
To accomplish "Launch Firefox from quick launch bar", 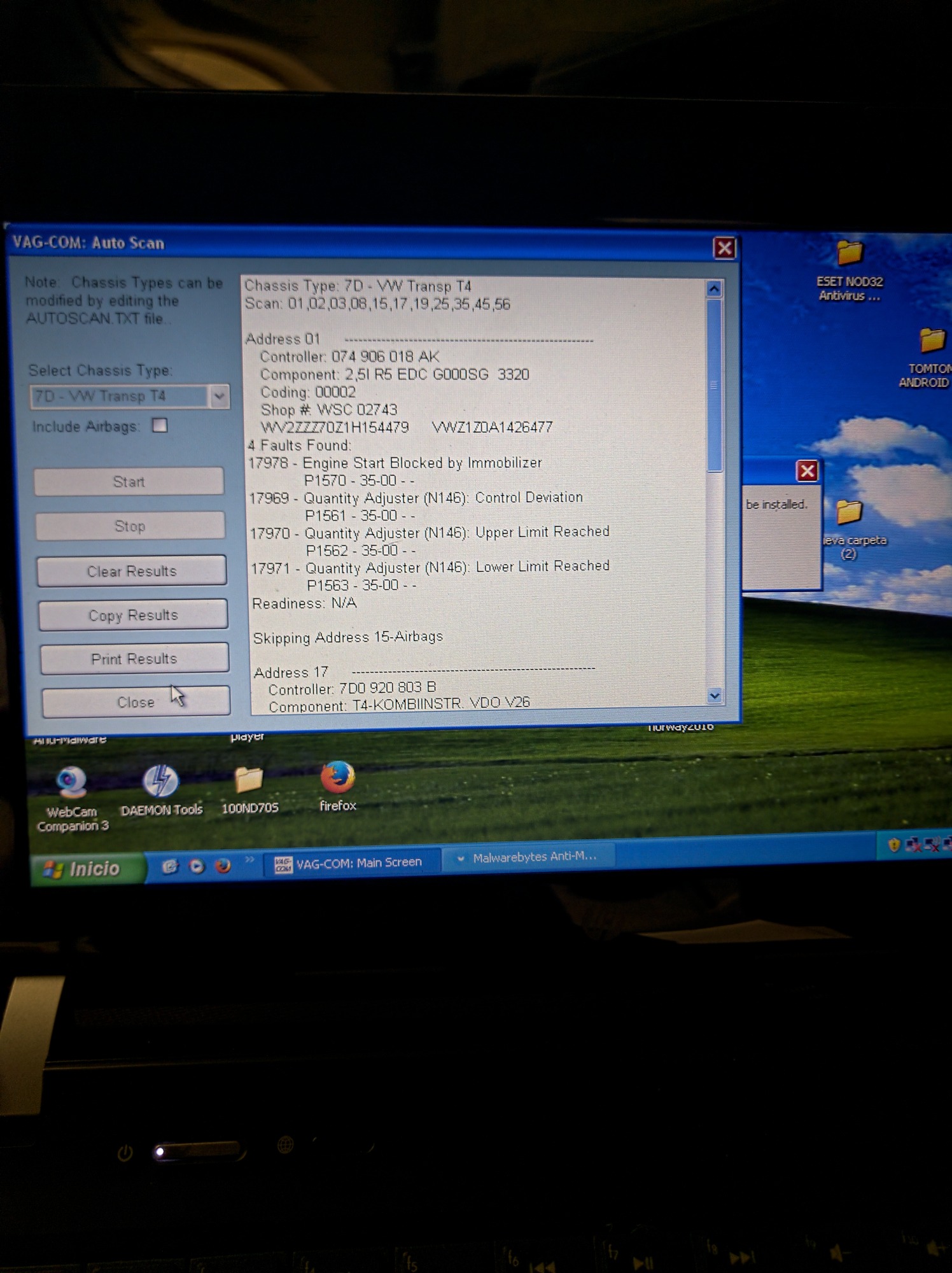I will tap(223, 865).
